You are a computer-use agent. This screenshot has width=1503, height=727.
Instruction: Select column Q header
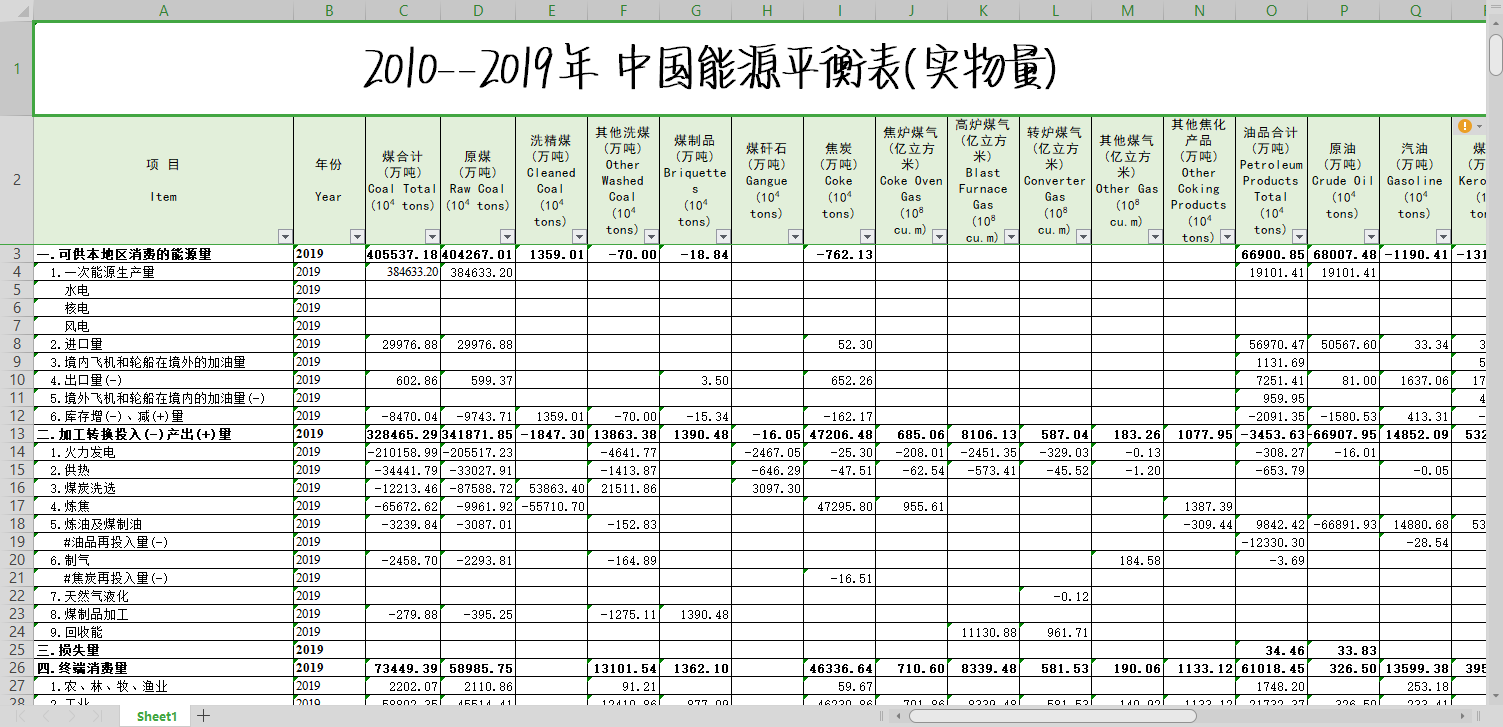click(x=1415, y=10)
